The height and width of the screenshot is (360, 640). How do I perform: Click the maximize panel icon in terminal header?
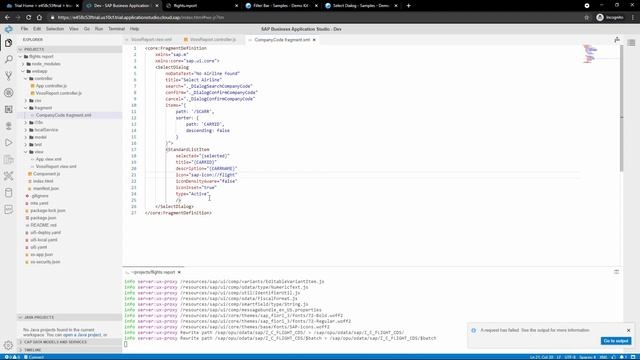coord(616,272)
